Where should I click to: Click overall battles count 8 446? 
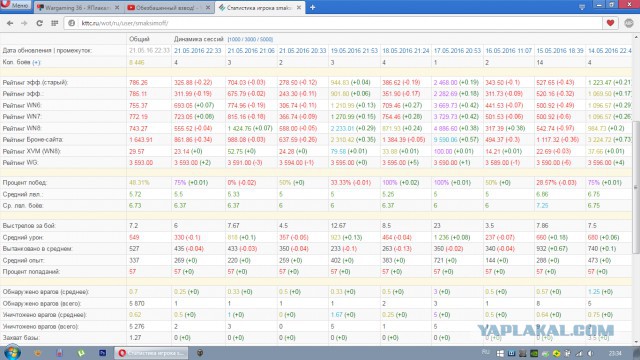point(137,62)
